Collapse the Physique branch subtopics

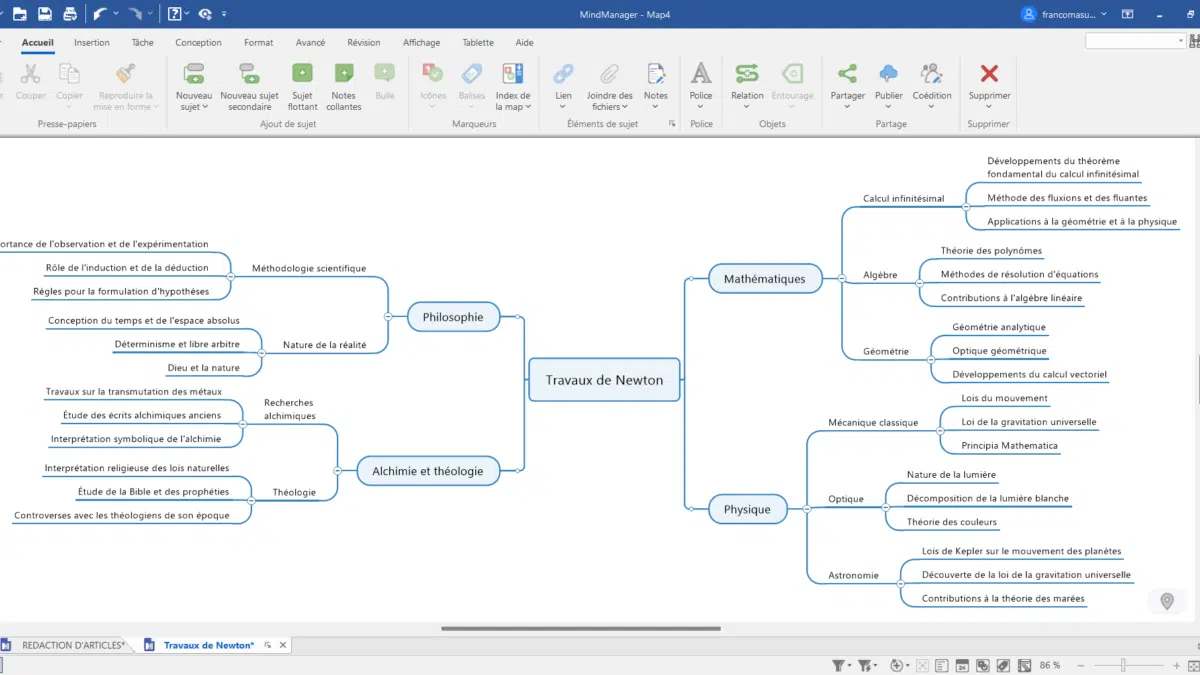click(x=806, y=509)
